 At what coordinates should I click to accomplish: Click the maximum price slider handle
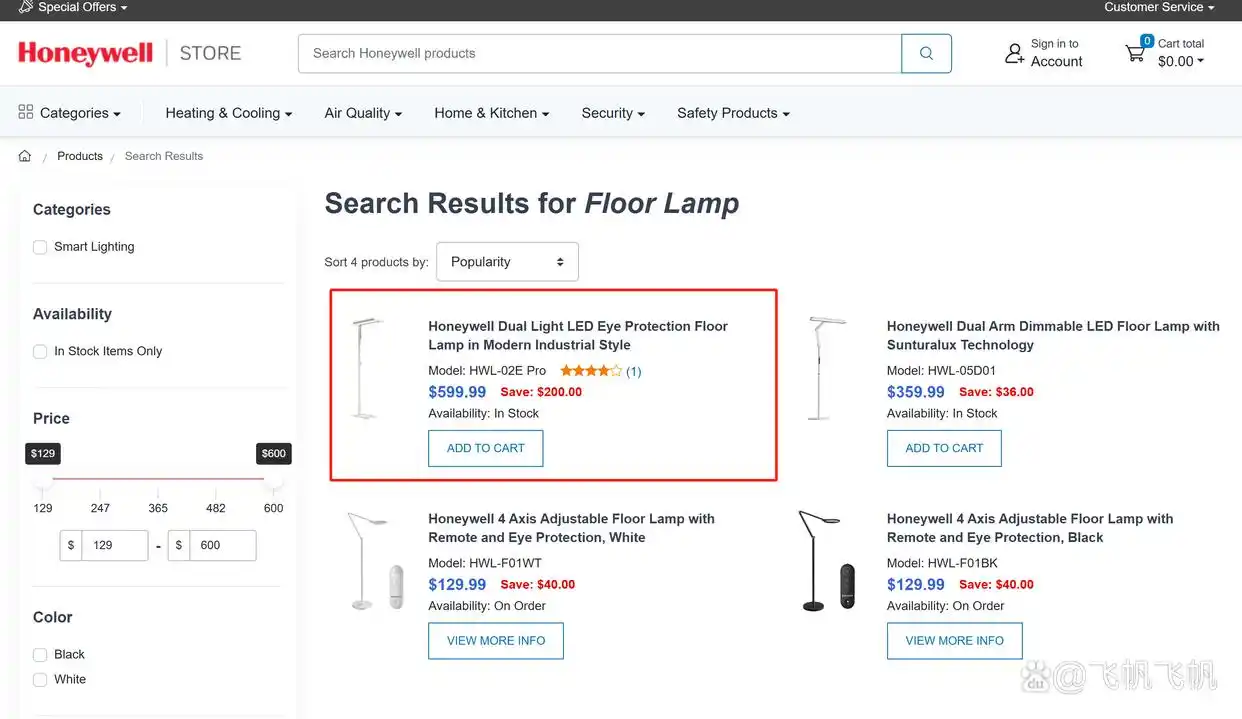coord(273,480)
